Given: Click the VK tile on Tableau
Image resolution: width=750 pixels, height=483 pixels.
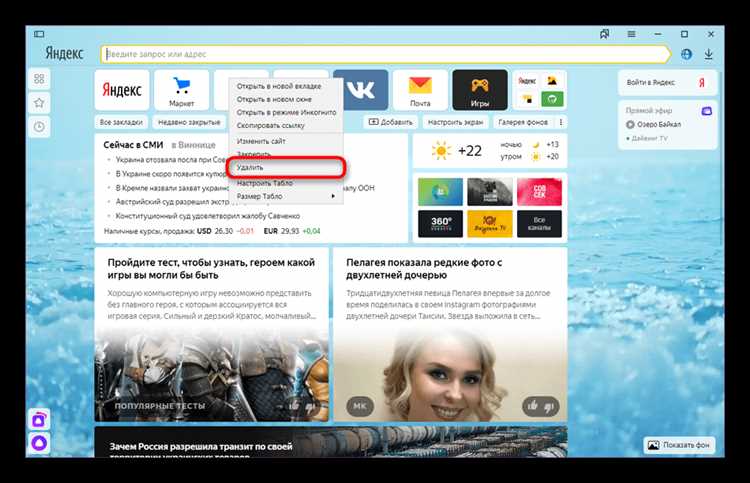Looking at the screenshot, I should tap(360, 89).
